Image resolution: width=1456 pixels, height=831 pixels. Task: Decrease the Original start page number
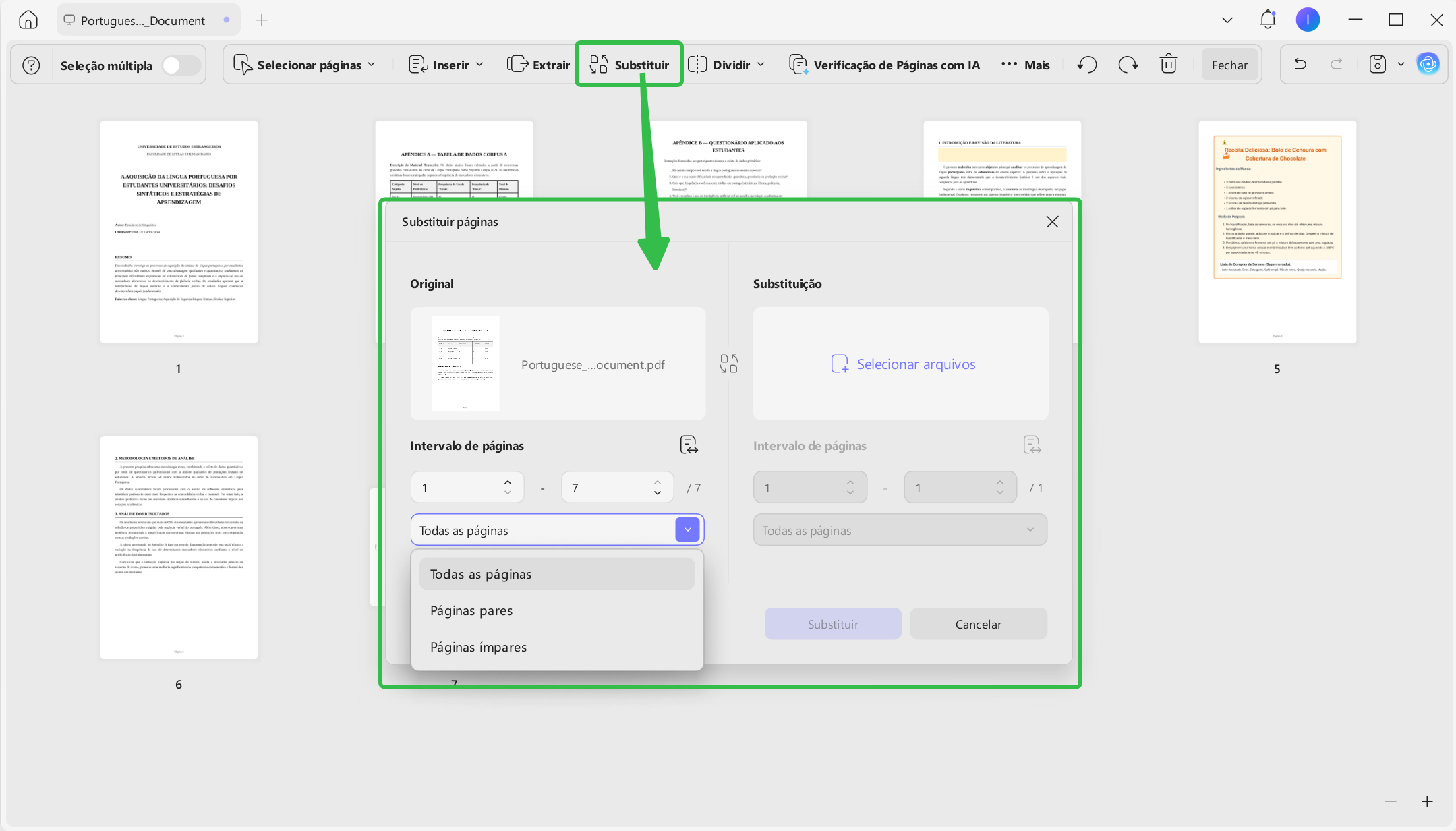(508, 493)
